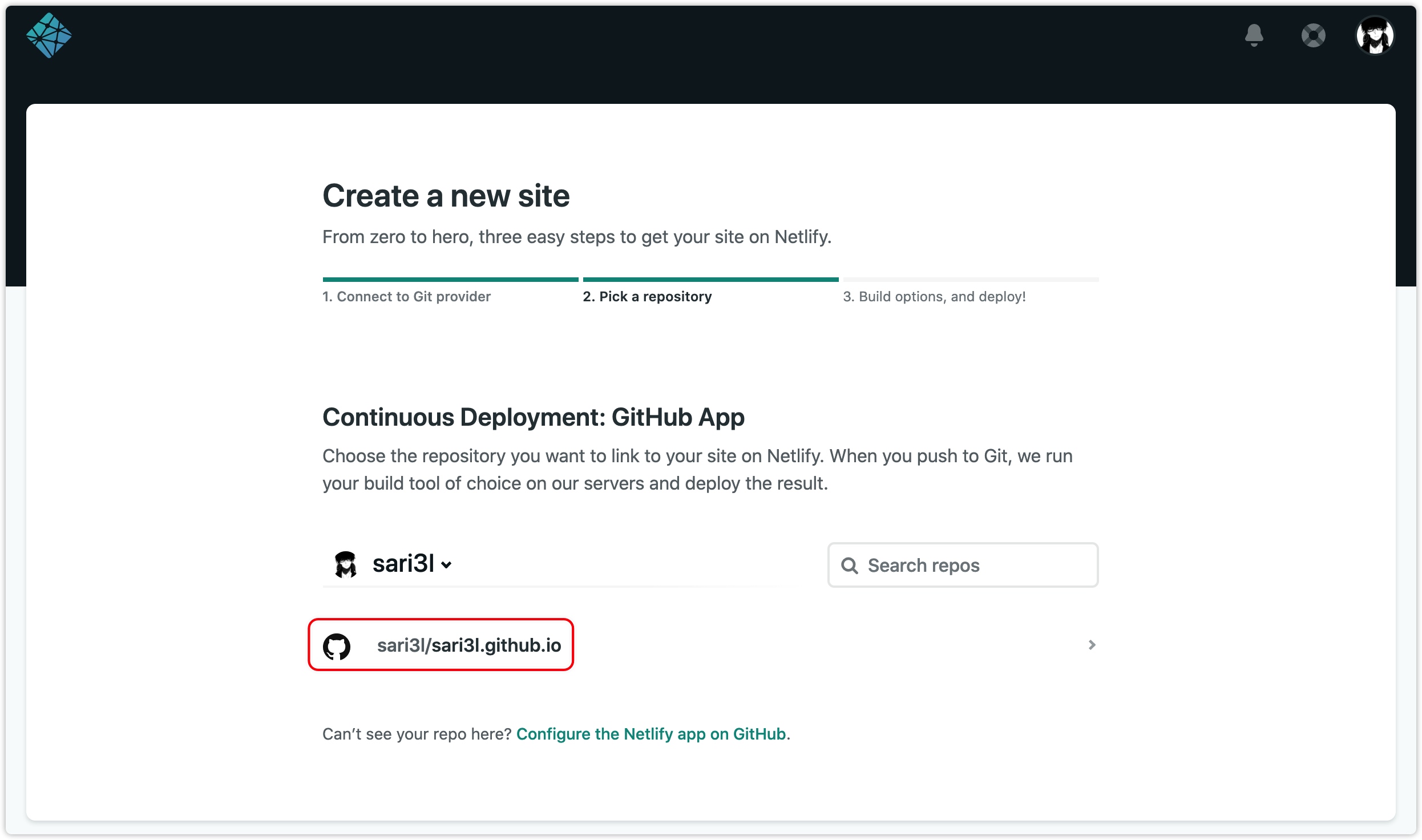
Task: Click the magnifier icon in Search repos
Action: point(849,566)
